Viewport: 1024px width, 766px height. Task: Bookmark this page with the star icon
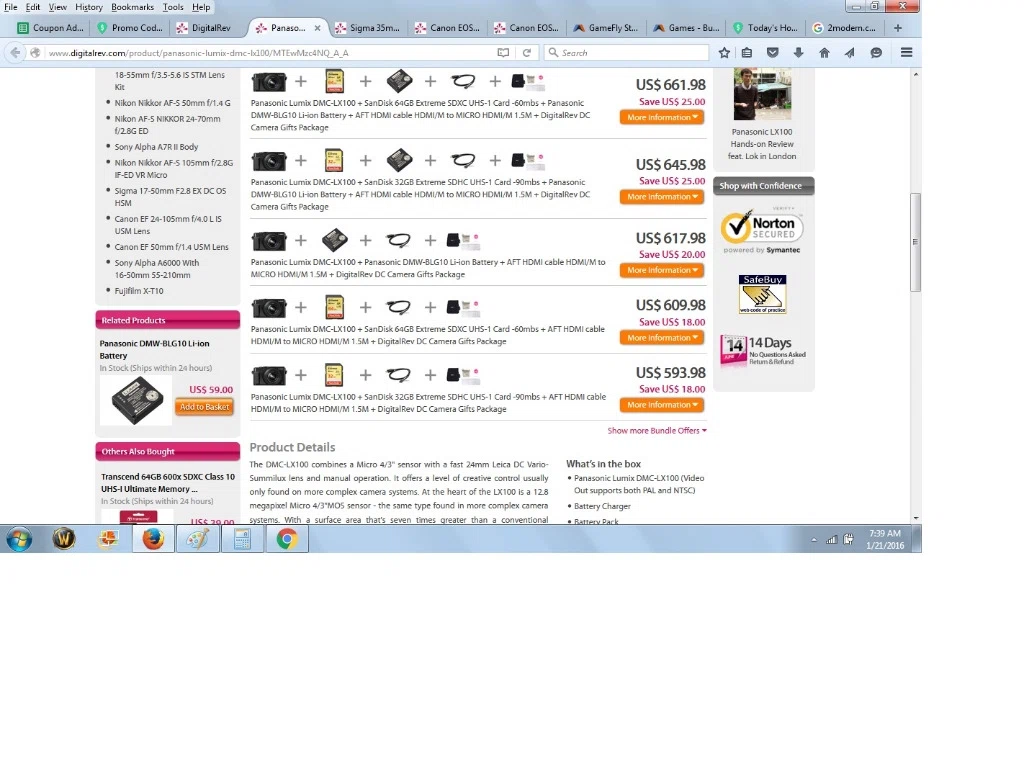point(724,53)
